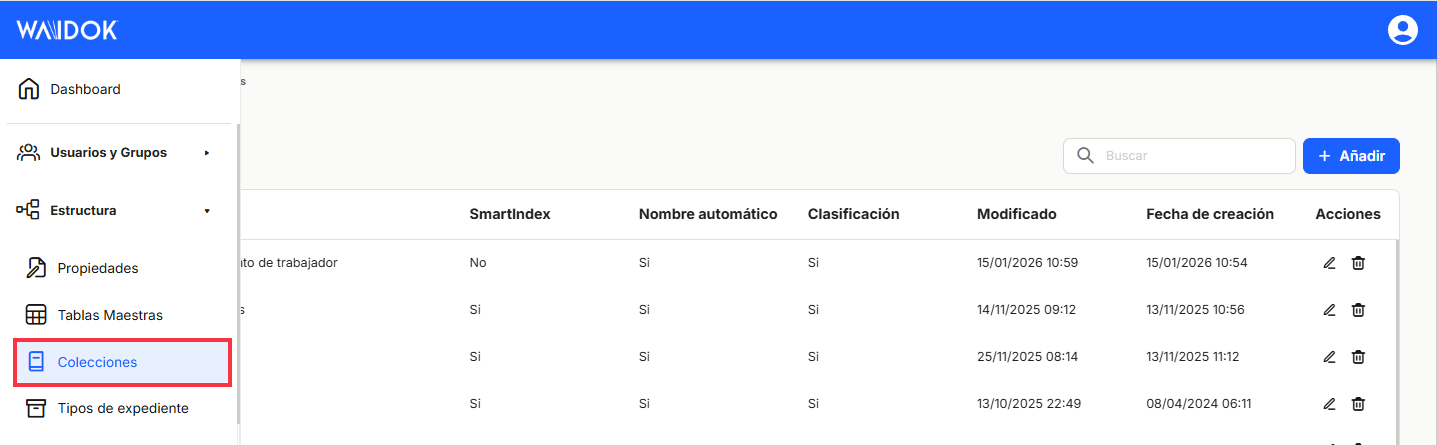Navigate to Tipos de expediente
Image resolution: width=1437 pixels, height=445 pixels.
[x=122, y=408]
